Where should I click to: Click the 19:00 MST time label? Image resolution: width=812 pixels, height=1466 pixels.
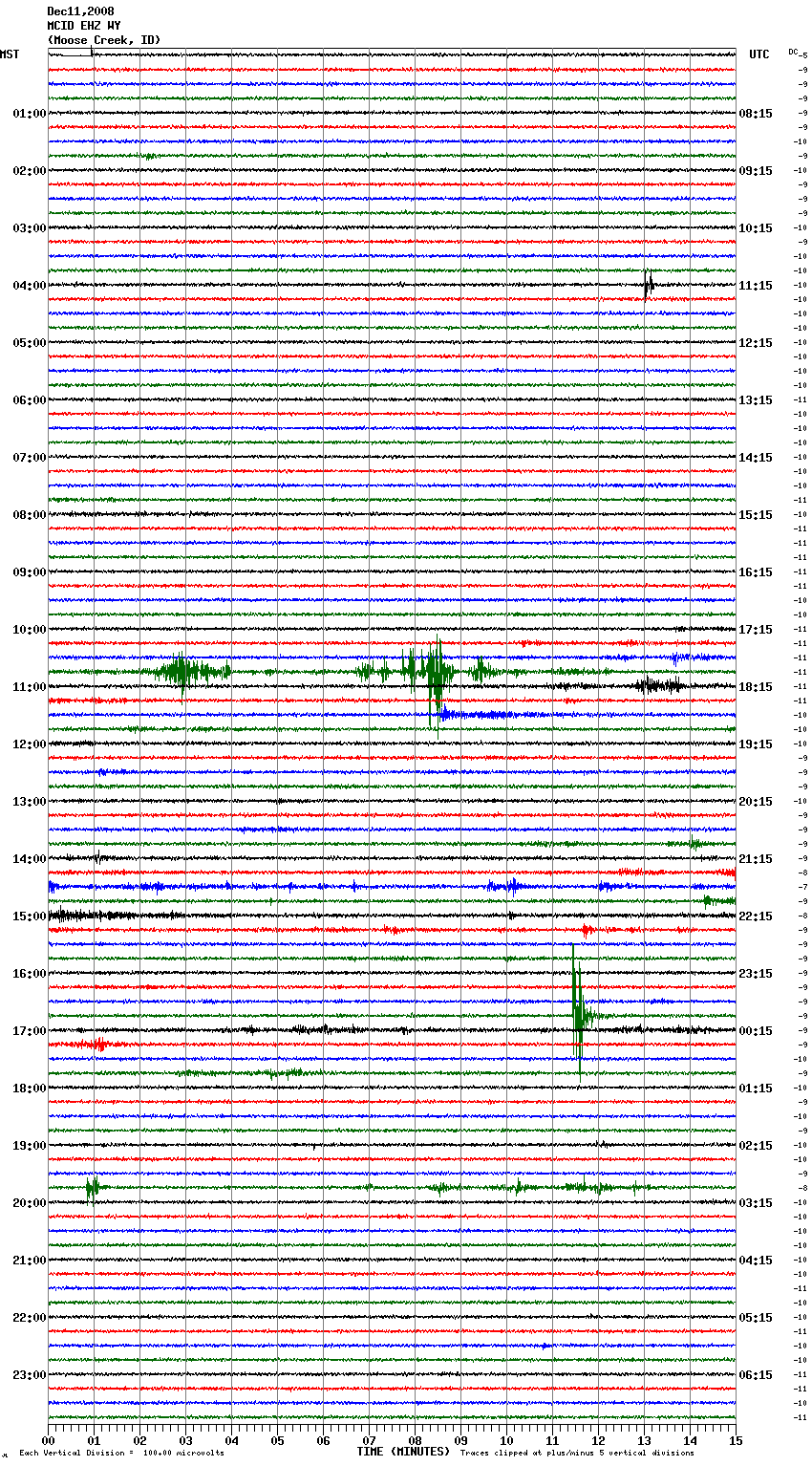coord(30,1146)
